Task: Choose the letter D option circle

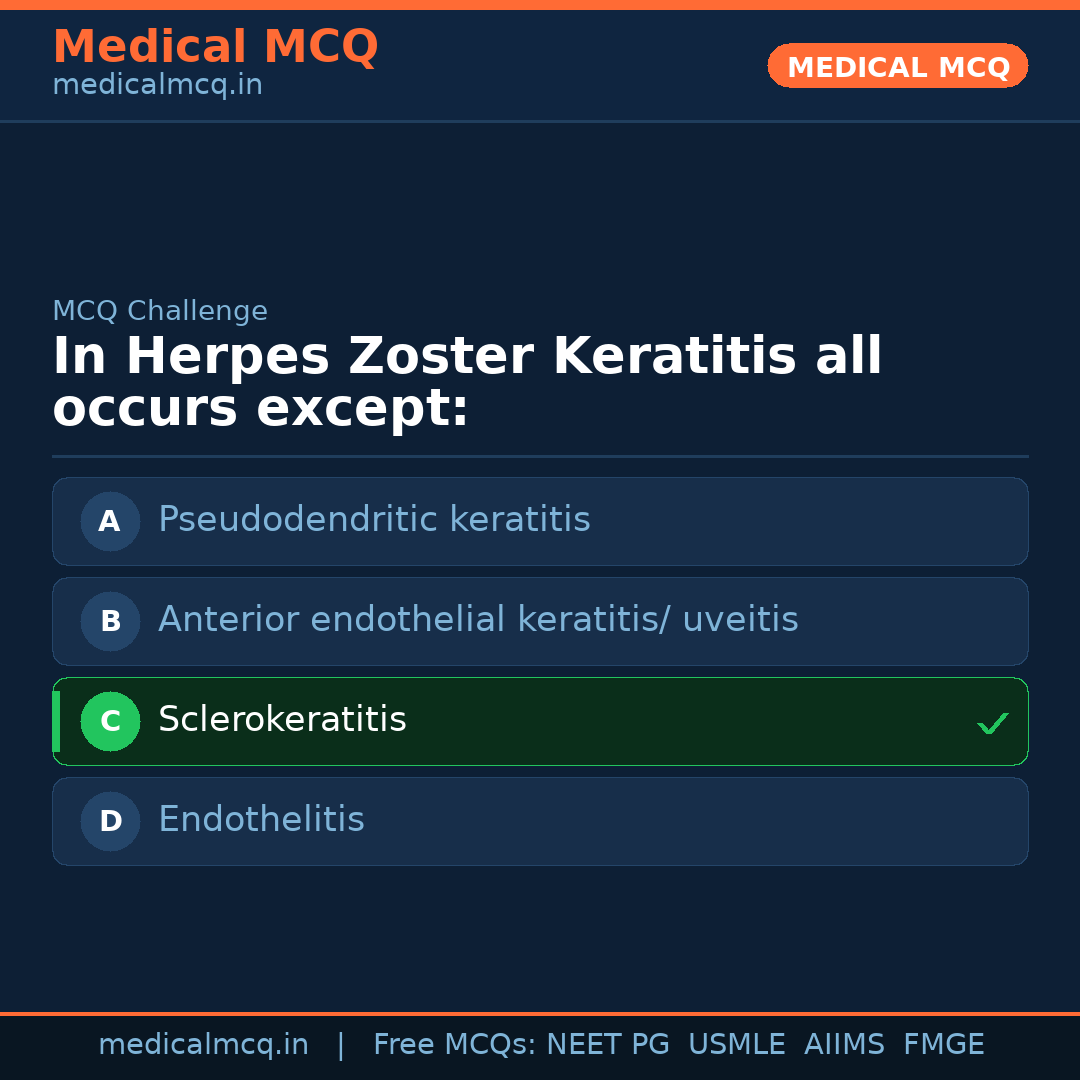Action: [110, 821]
